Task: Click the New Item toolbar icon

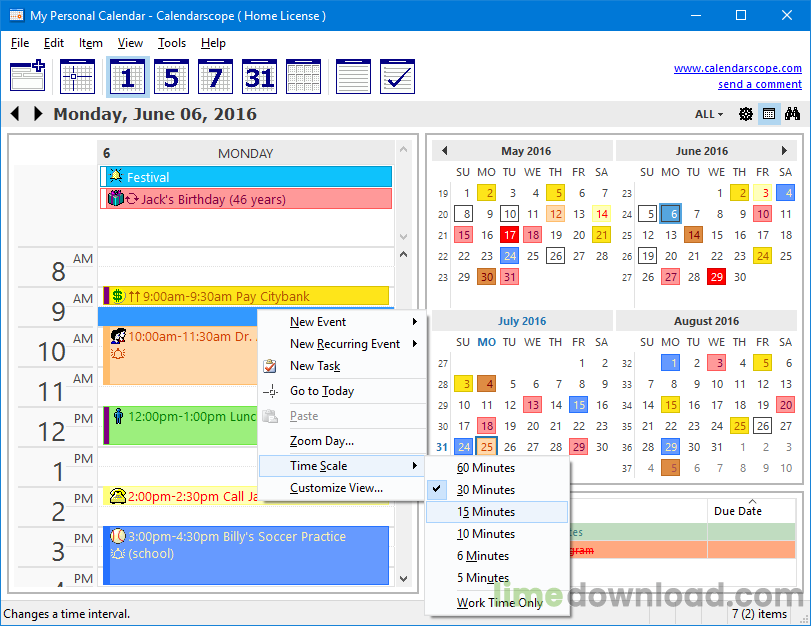Action: (28, 77)
